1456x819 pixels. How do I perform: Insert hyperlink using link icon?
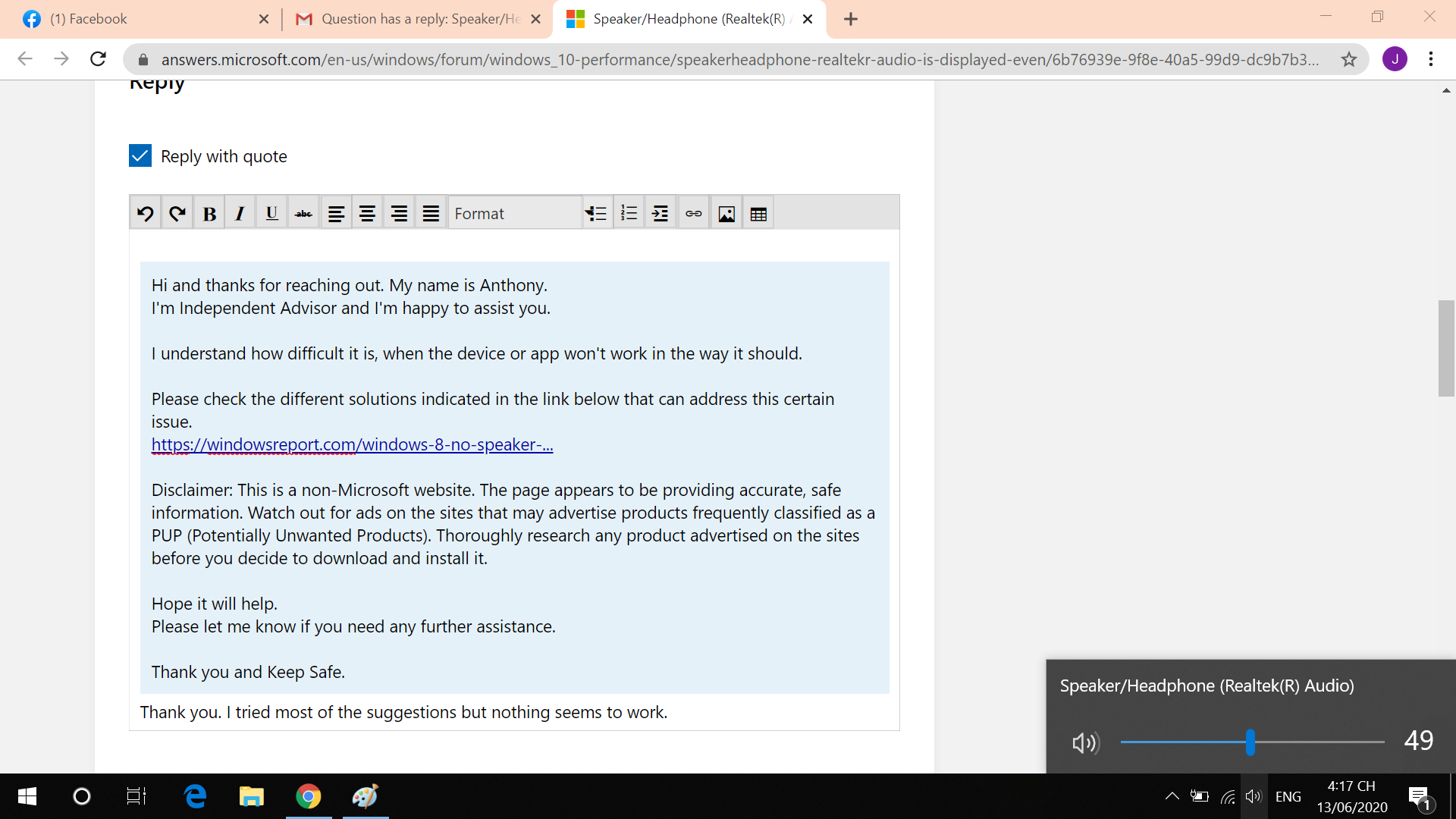[x=693, y=214]
